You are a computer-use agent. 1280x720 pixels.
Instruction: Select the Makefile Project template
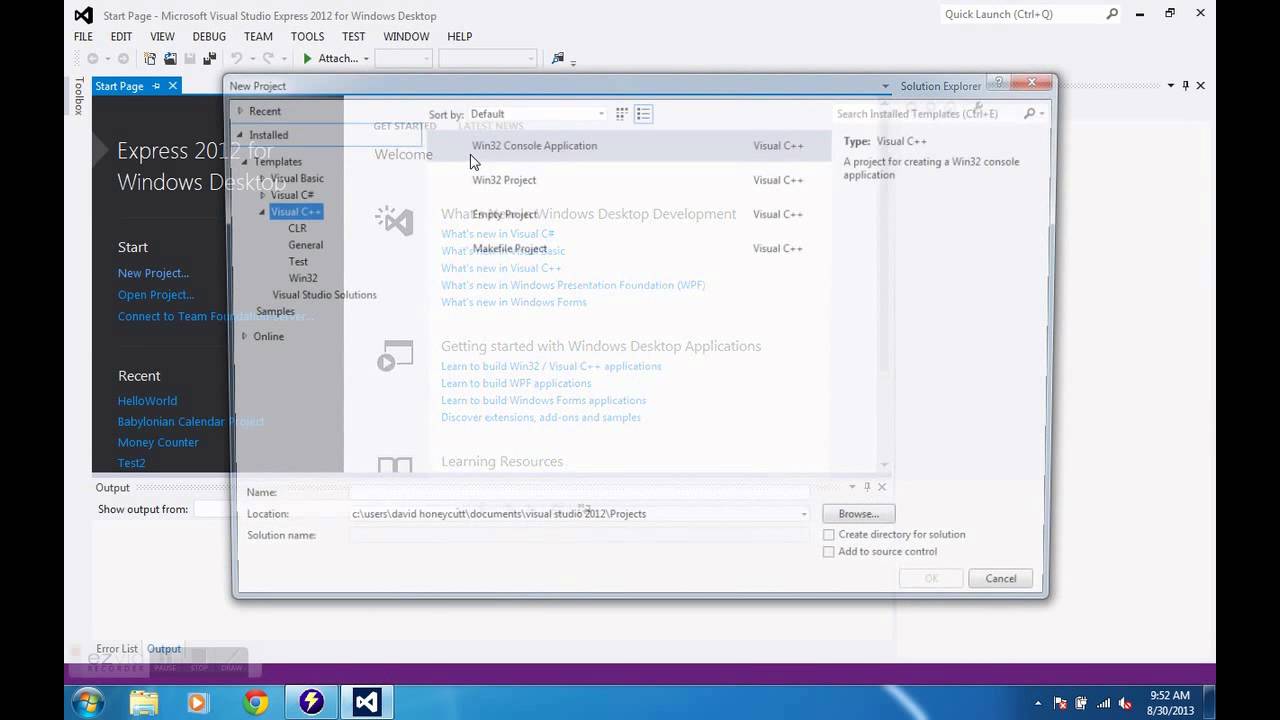[x=630, y=249]
